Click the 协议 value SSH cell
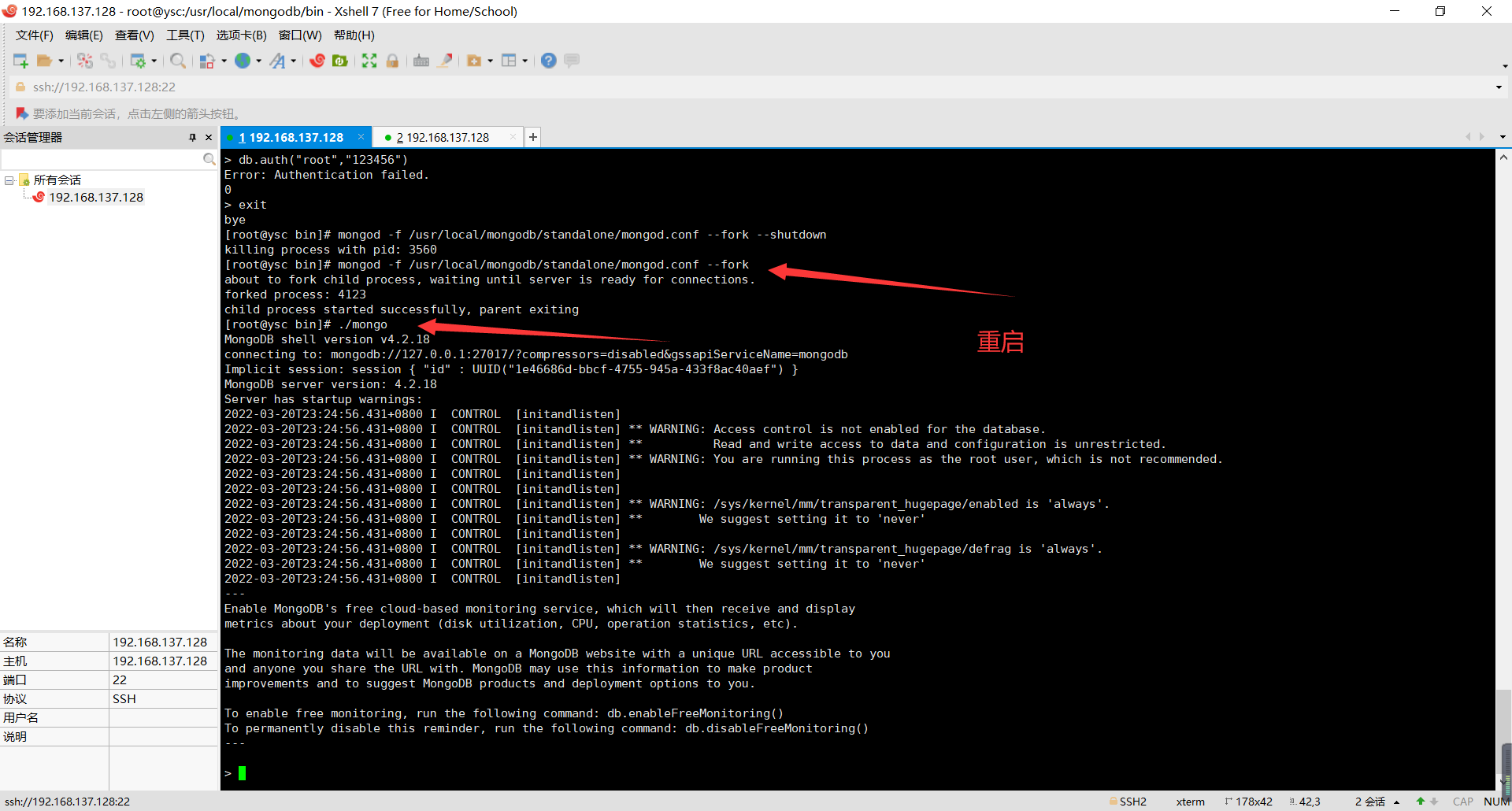This screenshot has width=1512, height=811. click(163, 699)
